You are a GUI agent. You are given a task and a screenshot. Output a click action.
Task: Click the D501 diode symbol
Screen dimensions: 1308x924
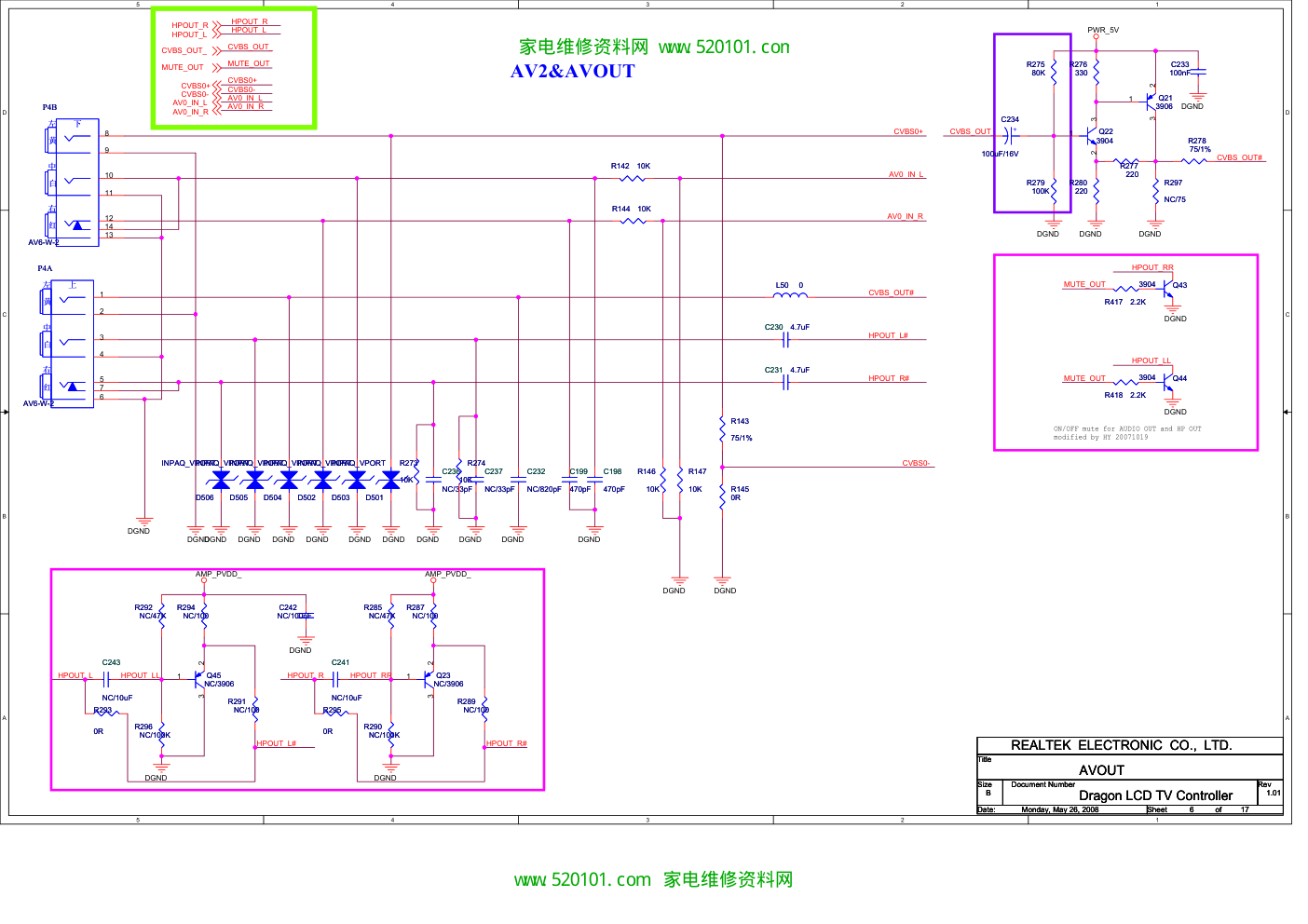(391, 480)
